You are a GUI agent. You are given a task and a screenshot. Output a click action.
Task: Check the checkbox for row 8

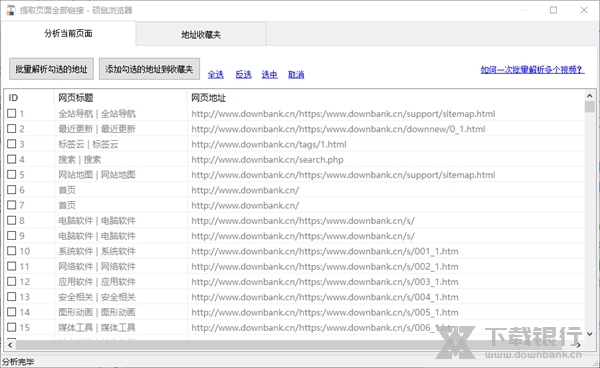12,220
